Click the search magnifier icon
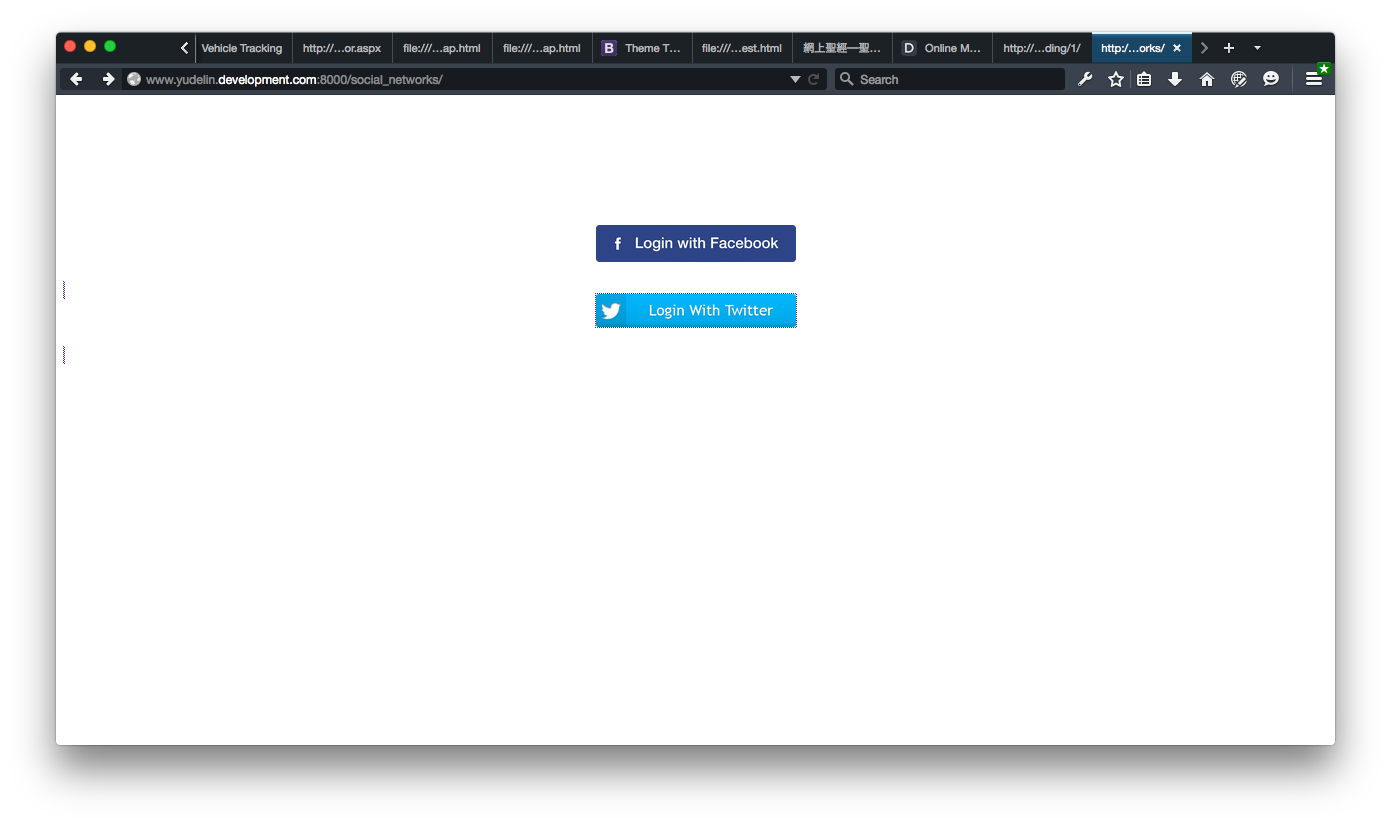 [x=846, y=79]
